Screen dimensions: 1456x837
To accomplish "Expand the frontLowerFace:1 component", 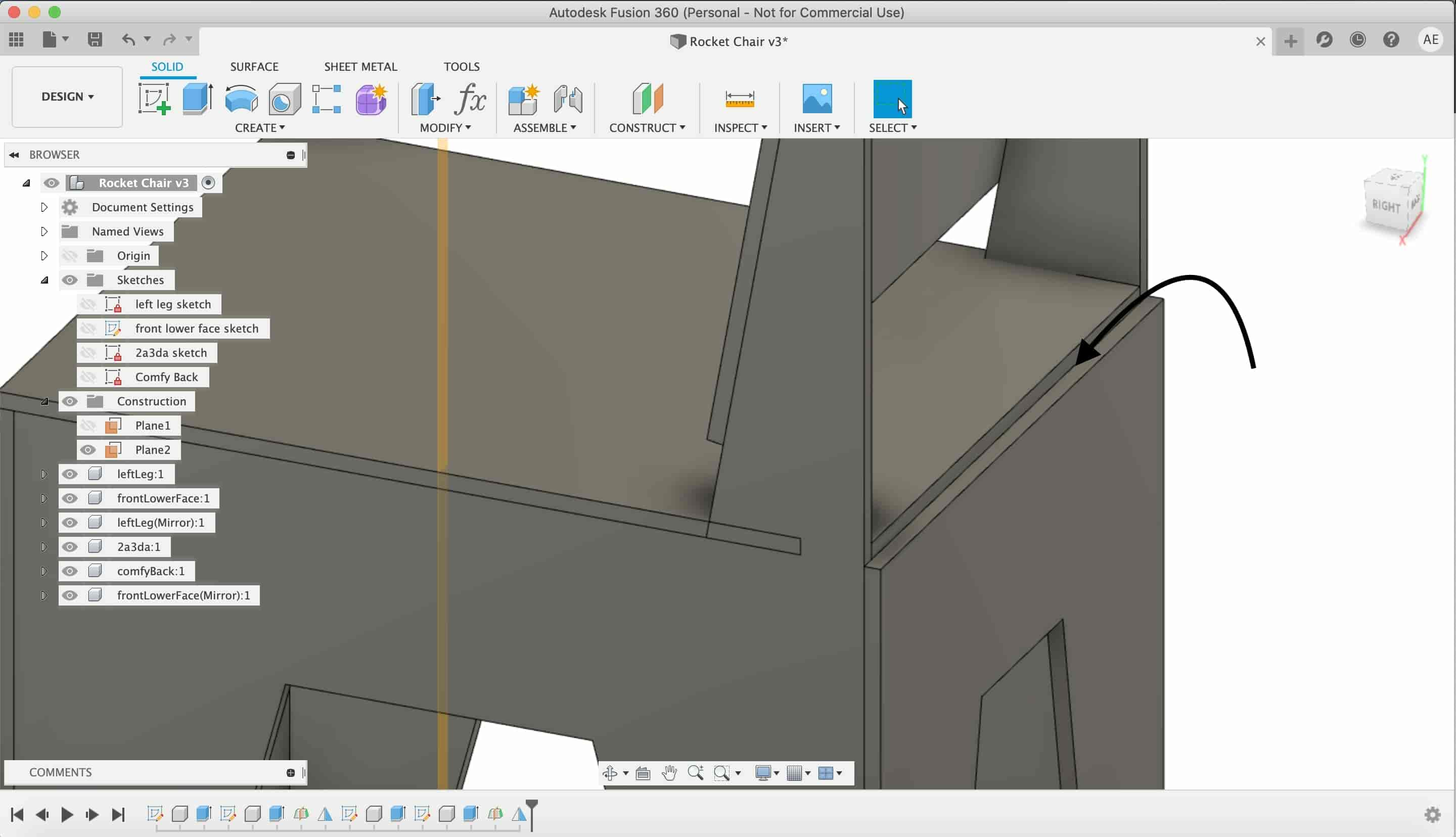I will [43, 498].
